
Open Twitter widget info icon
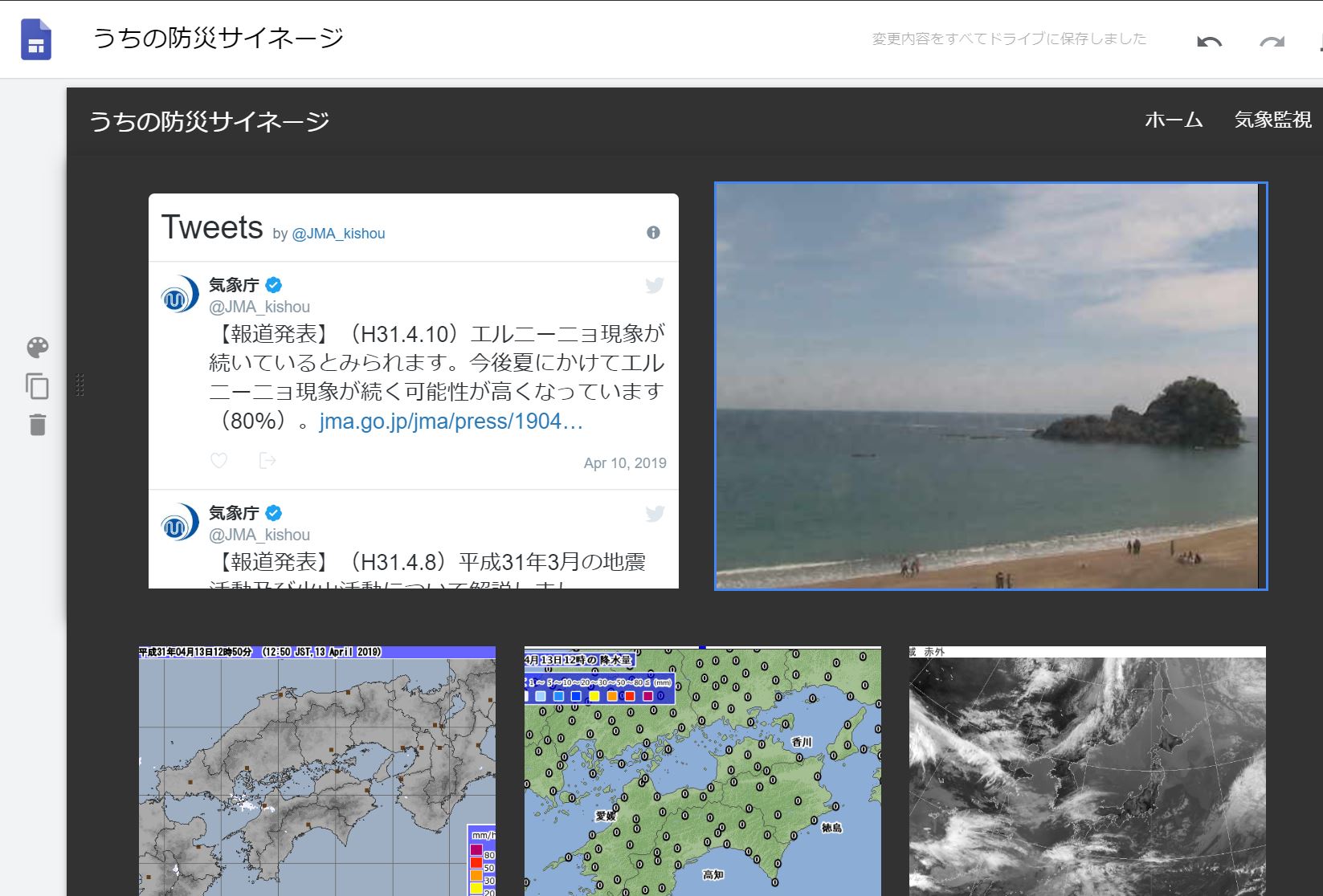pyautogui.click(x=653, y=233)
